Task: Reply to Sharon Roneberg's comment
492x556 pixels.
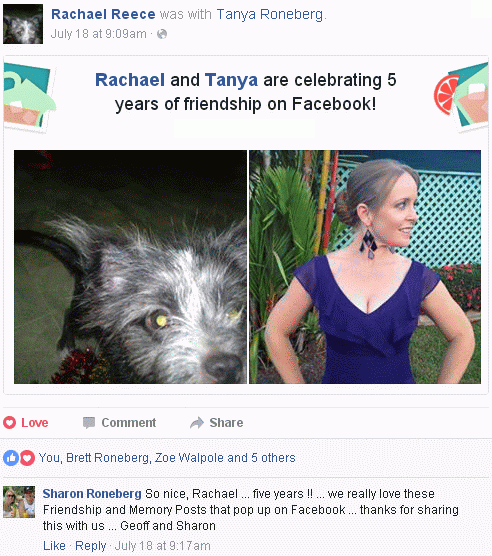Action: click(x=91, y=546)
